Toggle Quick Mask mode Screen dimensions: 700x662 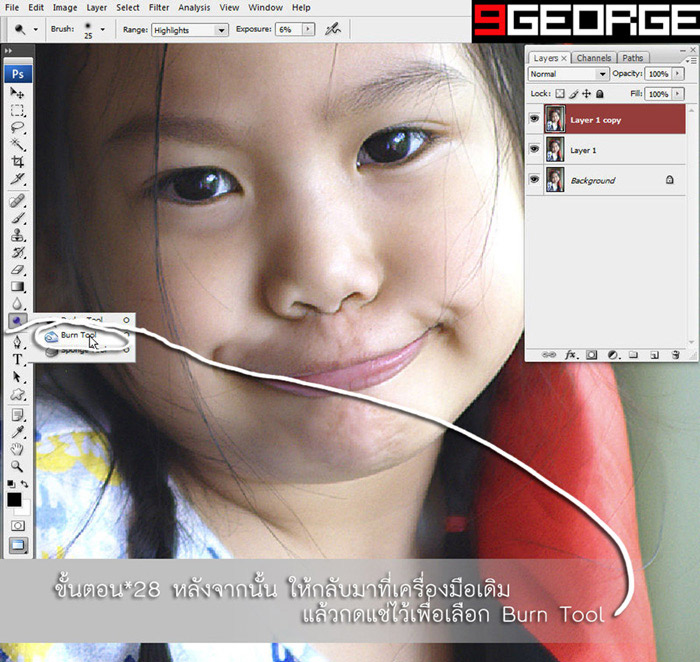pyautogui.click(x=18, y=525)
